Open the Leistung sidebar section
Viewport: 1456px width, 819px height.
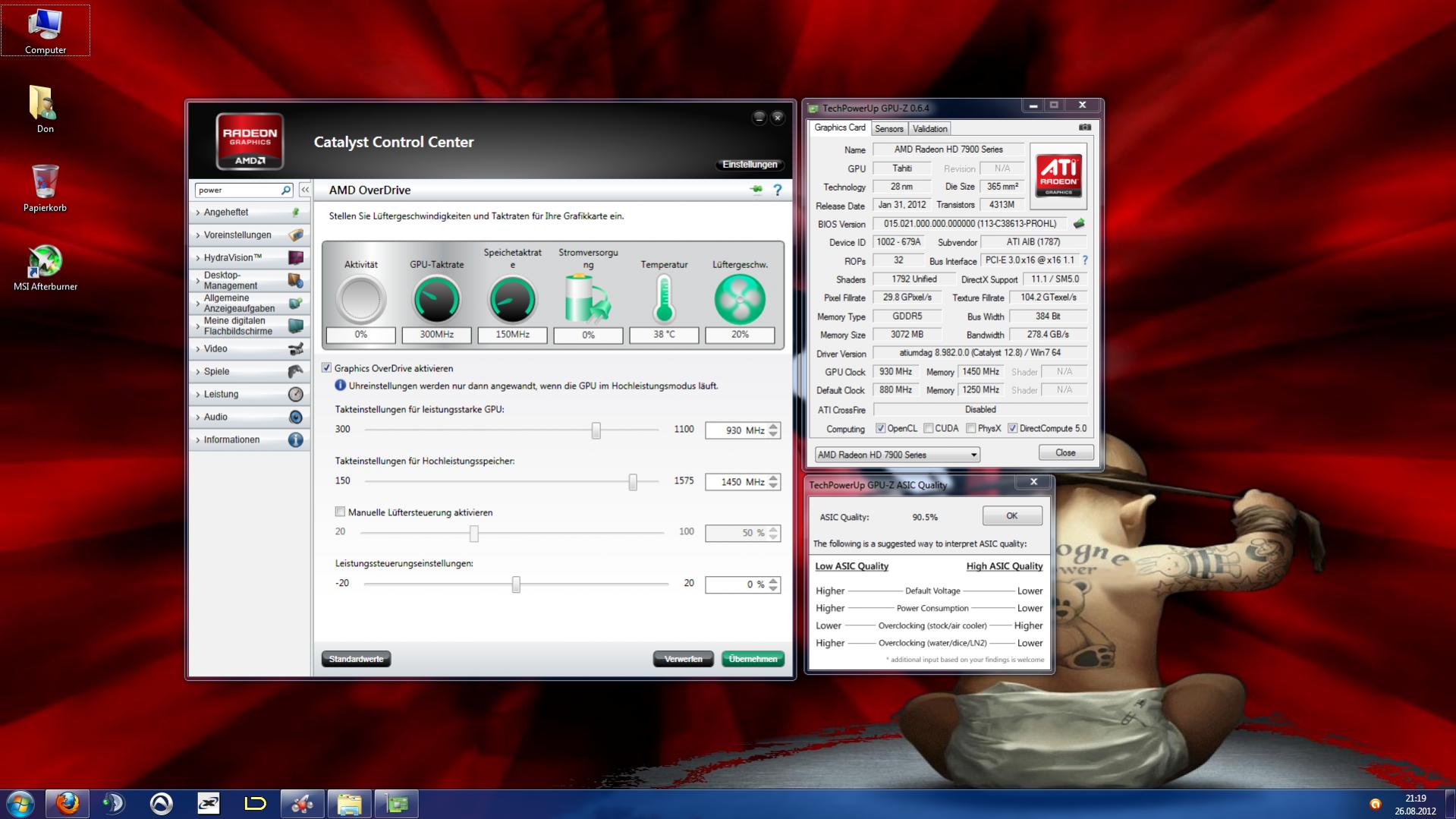pos(250,395)
